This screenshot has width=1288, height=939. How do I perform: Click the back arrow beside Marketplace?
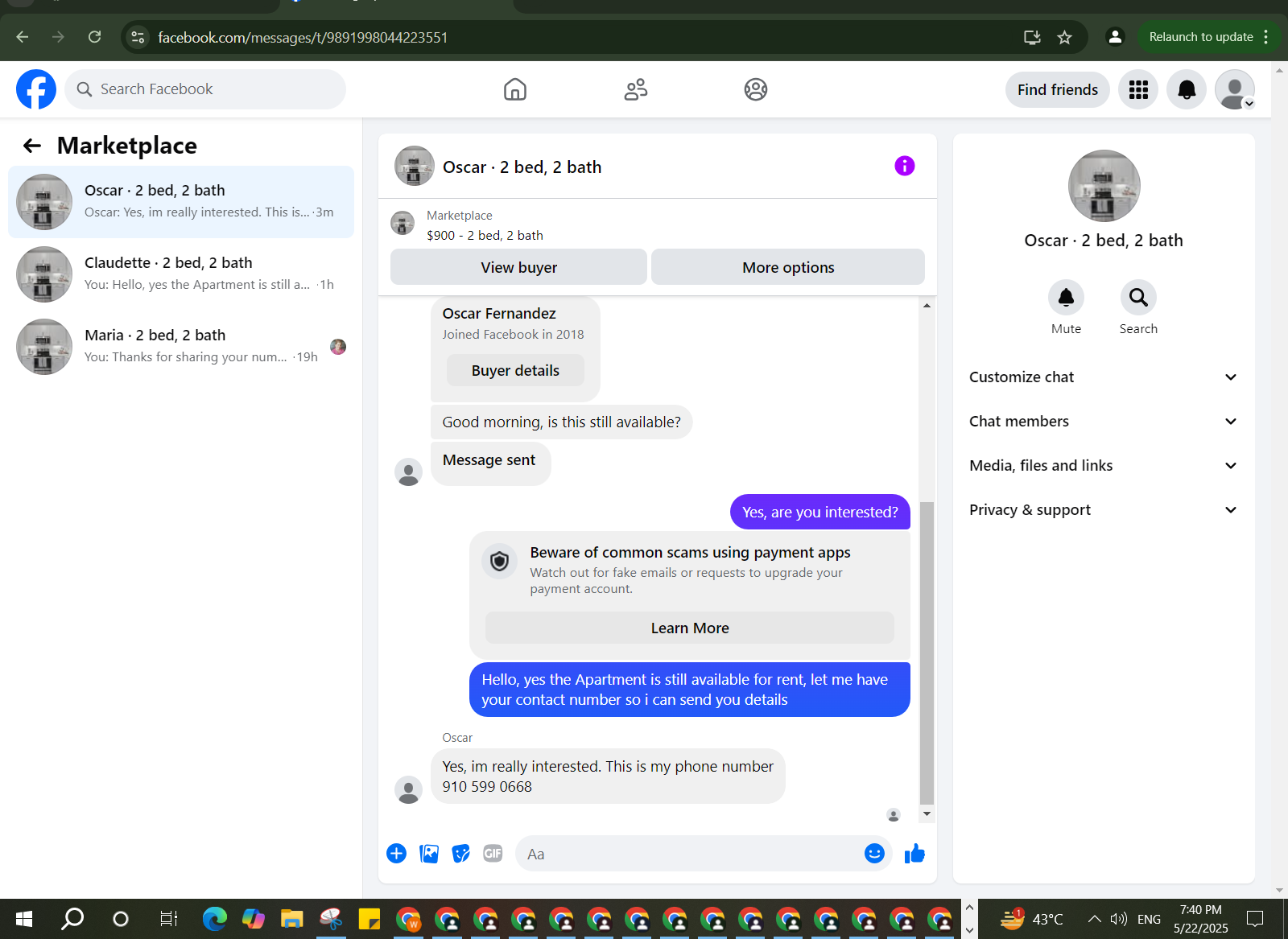(x=32, y=146)
